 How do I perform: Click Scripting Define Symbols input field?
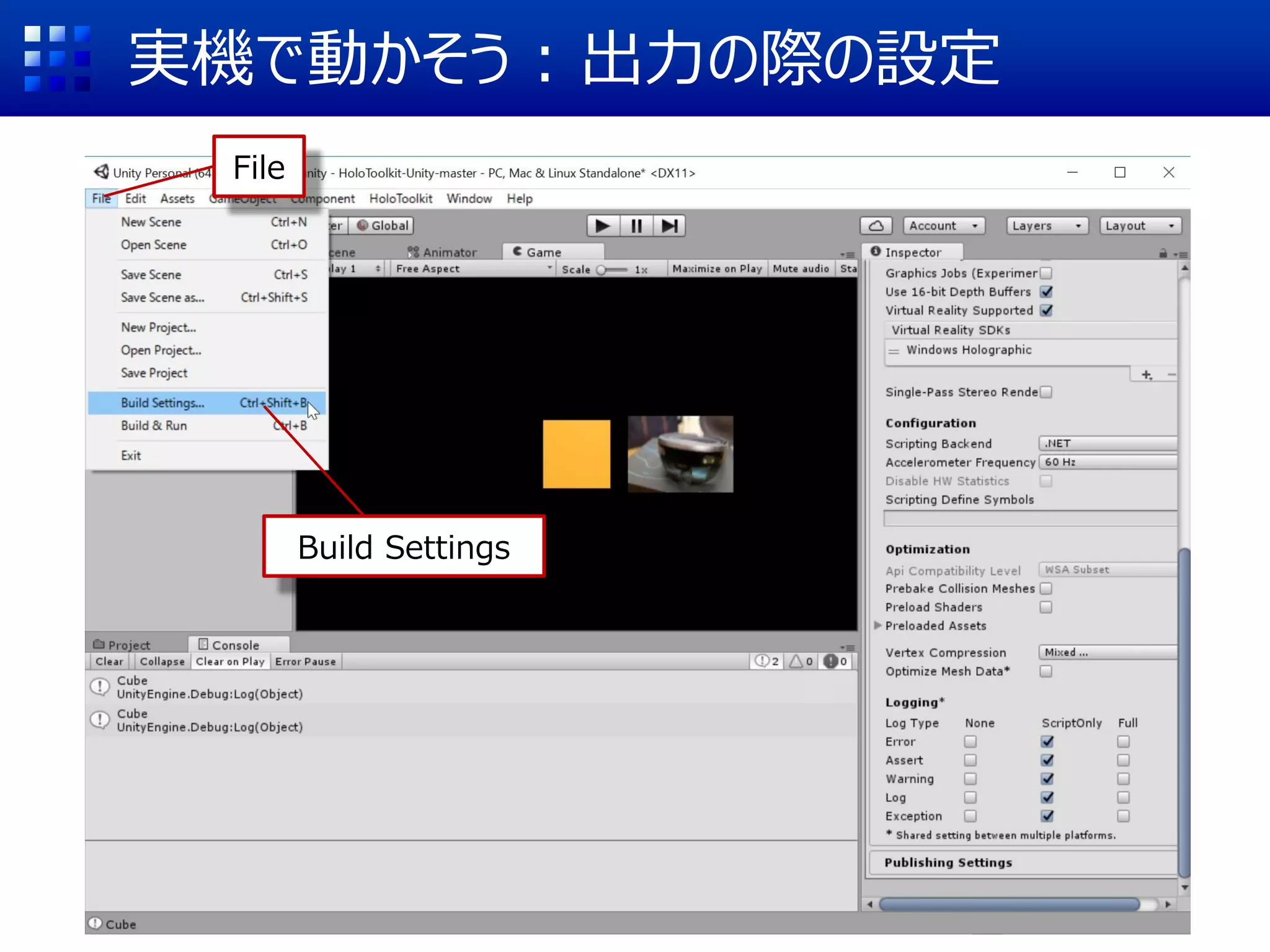click(1030, 519)
